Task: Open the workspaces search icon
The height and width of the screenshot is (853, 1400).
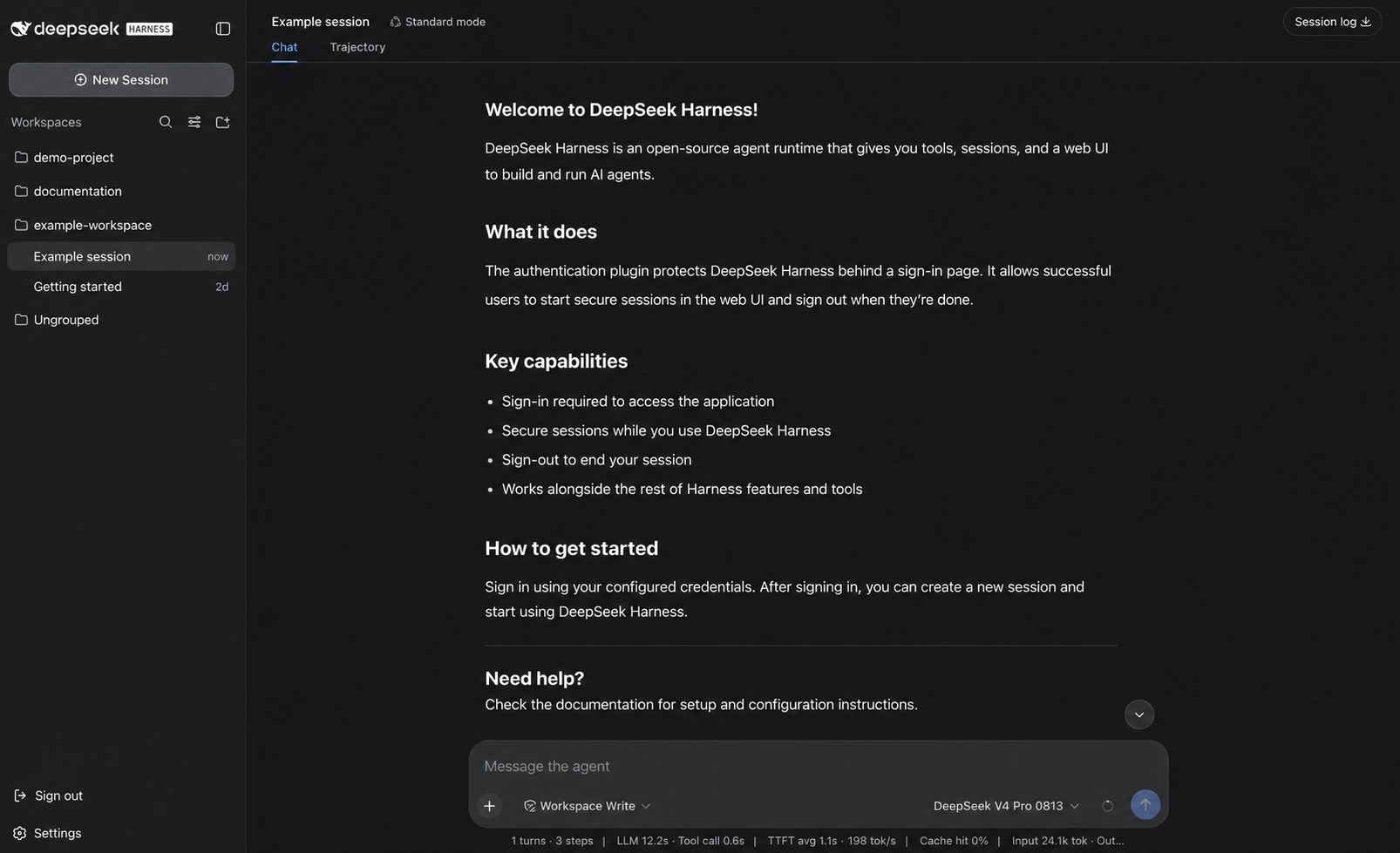Action: [x=166, y=122]
